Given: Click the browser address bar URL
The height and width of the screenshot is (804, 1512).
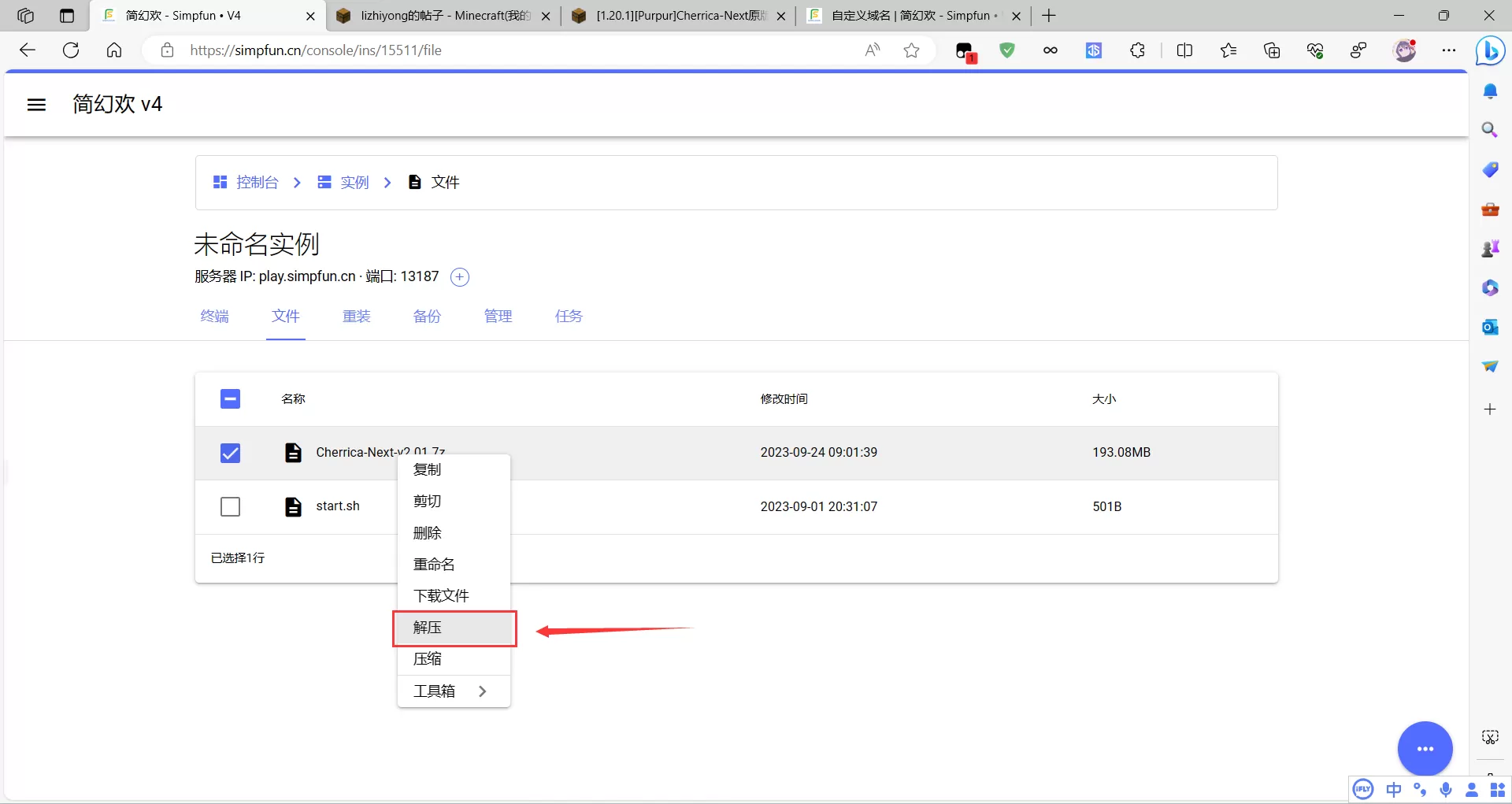Looking at the screenshot, I should [x=504, y=50].
